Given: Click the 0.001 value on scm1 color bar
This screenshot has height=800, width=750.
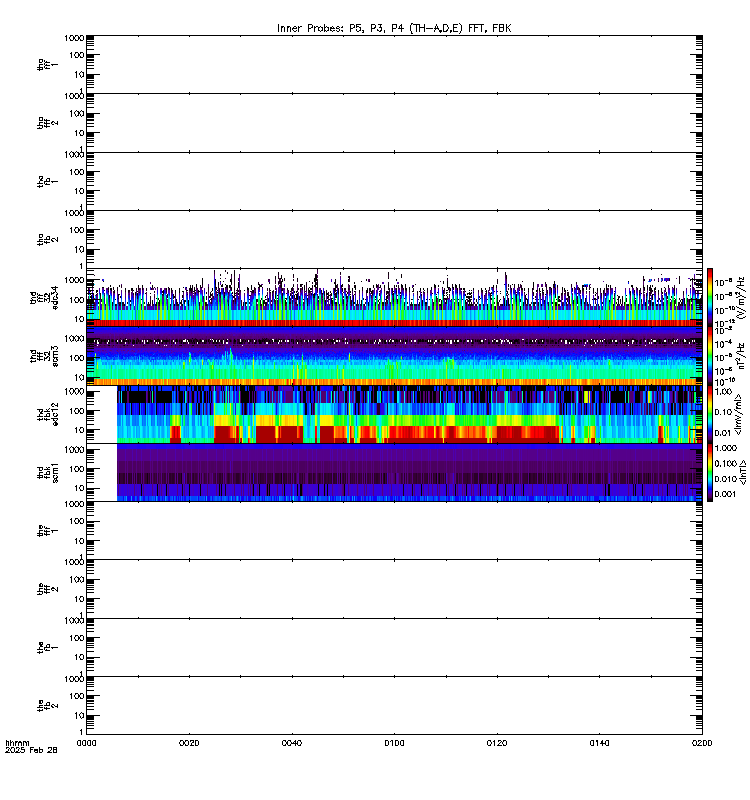Looking at the screenshot, I should coord(726,494).
